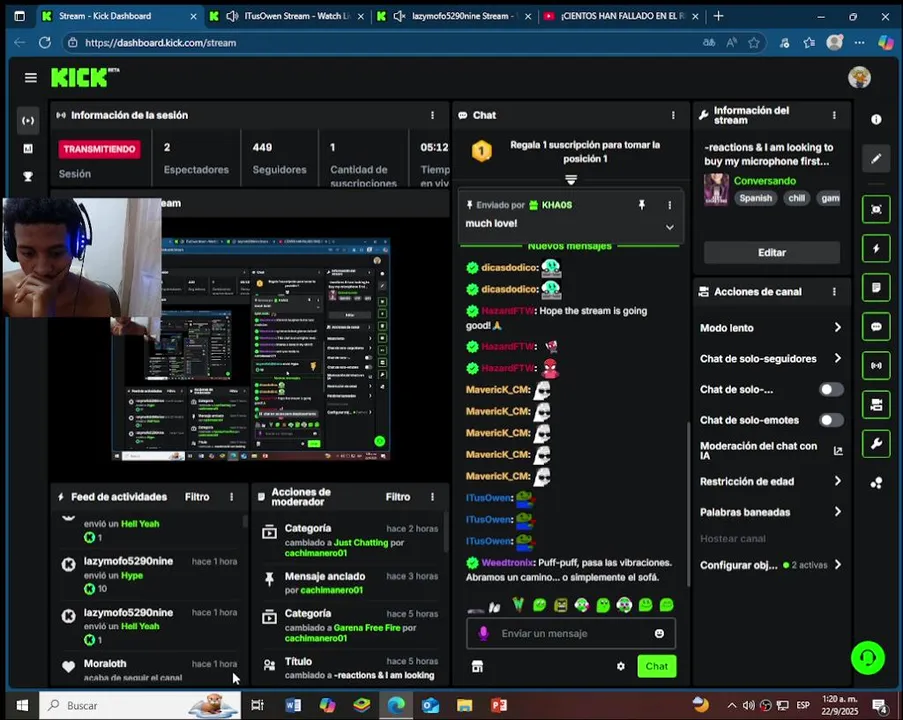Image resolution: width=903 pixels, height=720 pixels.
Task: Click the Editar stream info button
Action: pos(772,252)
